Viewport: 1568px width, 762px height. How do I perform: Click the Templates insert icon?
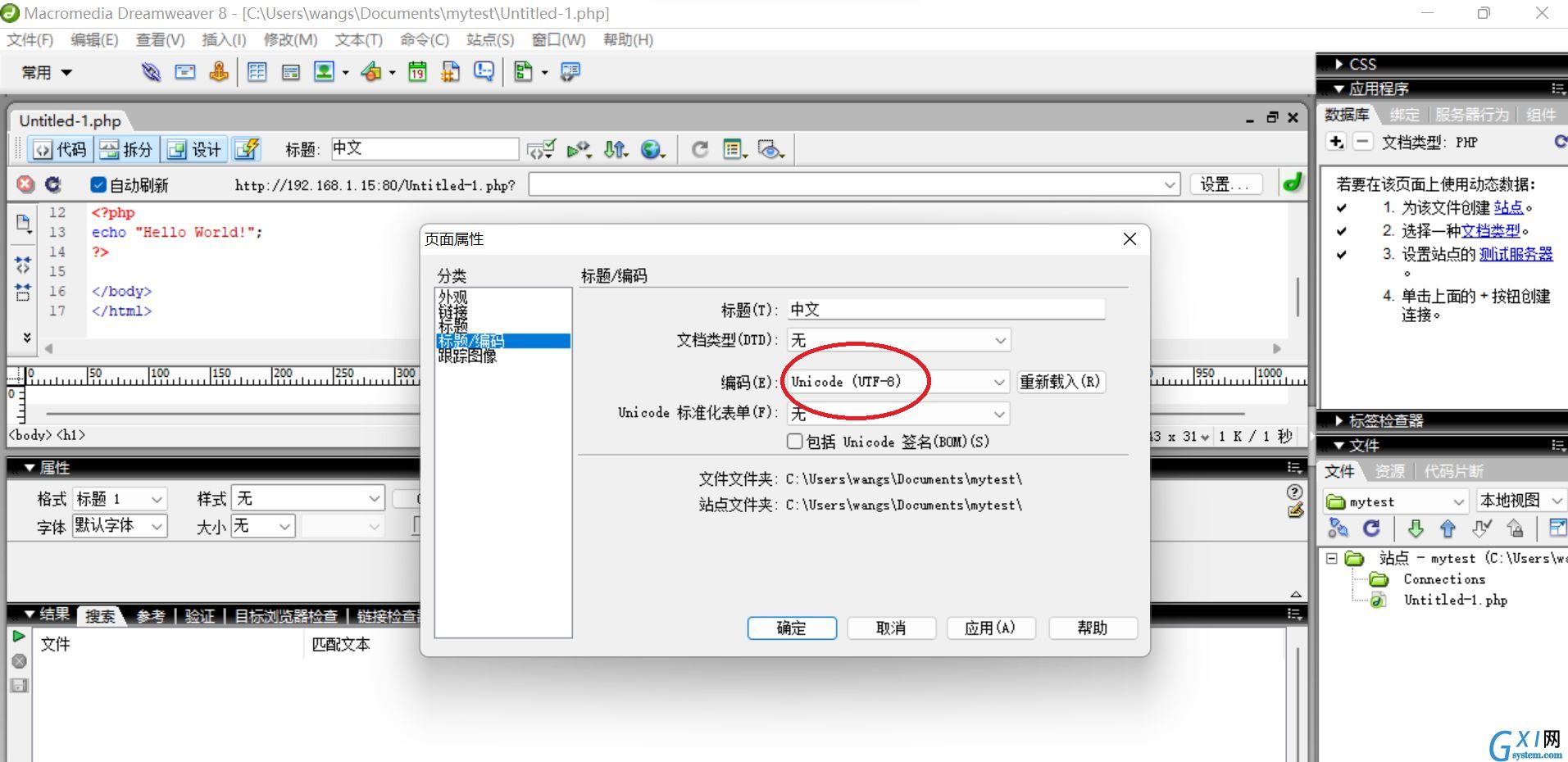[524, 72]
